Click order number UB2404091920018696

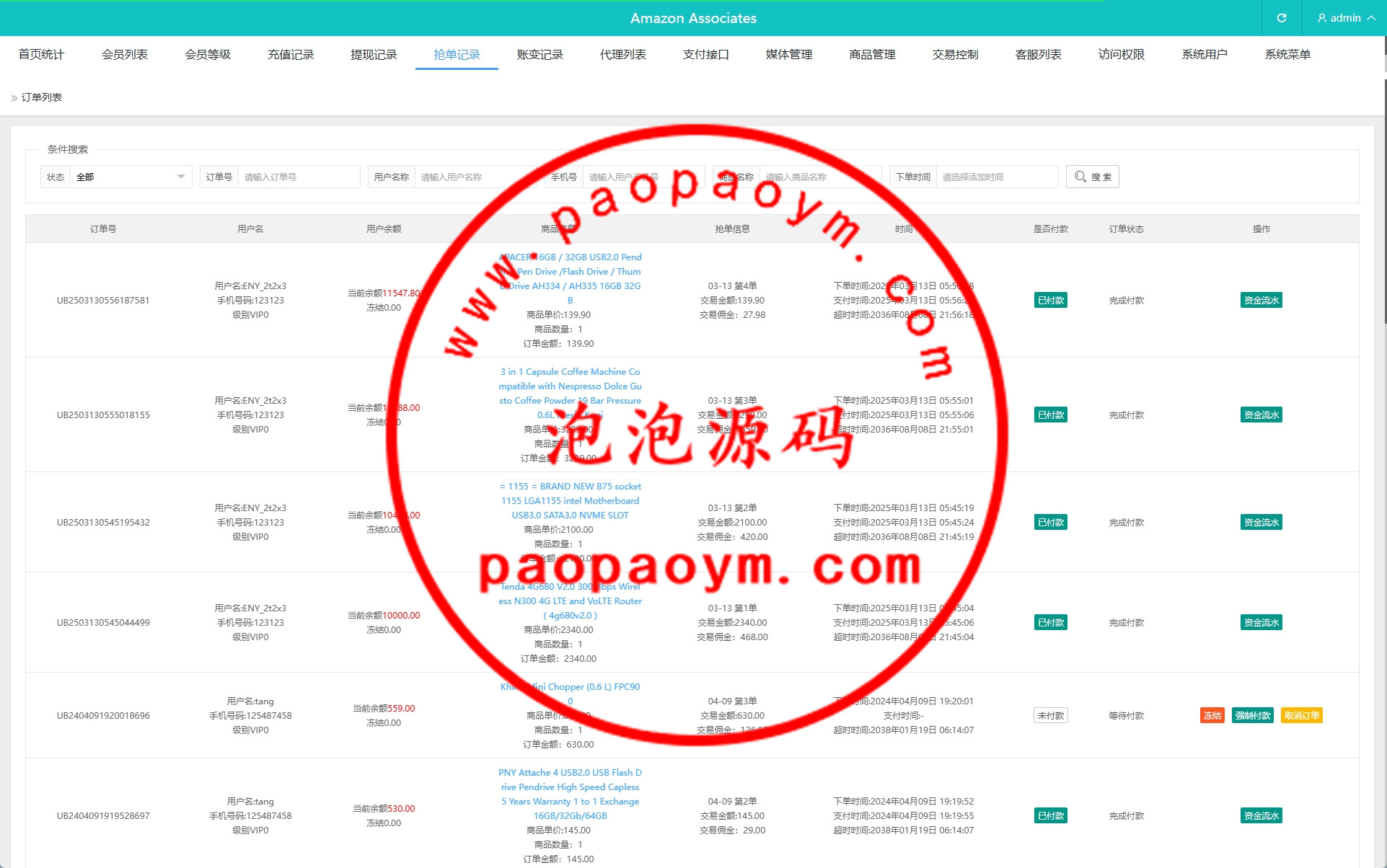click(103, 716)
